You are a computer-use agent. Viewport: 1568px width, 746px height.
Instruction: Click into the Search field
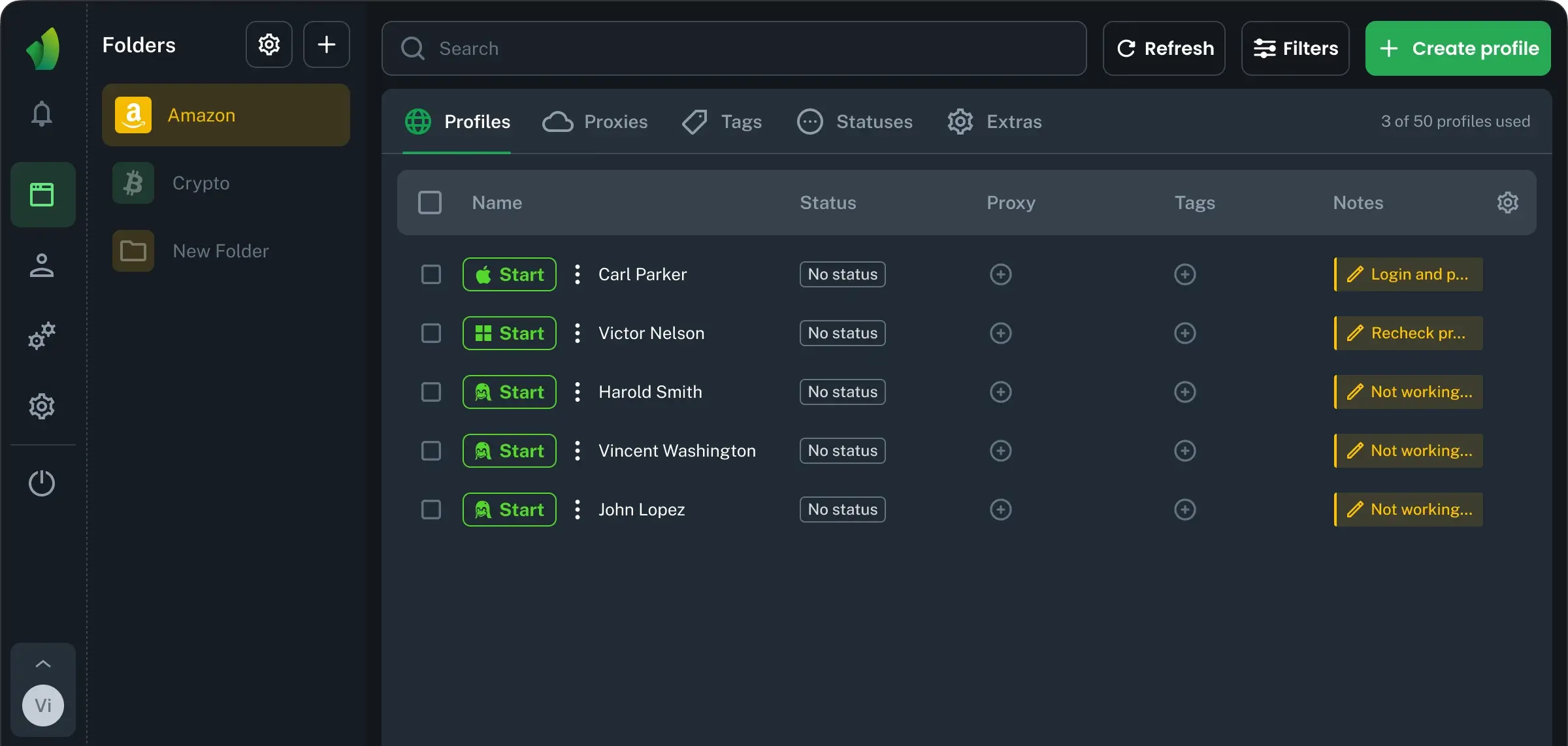(734, 48)
